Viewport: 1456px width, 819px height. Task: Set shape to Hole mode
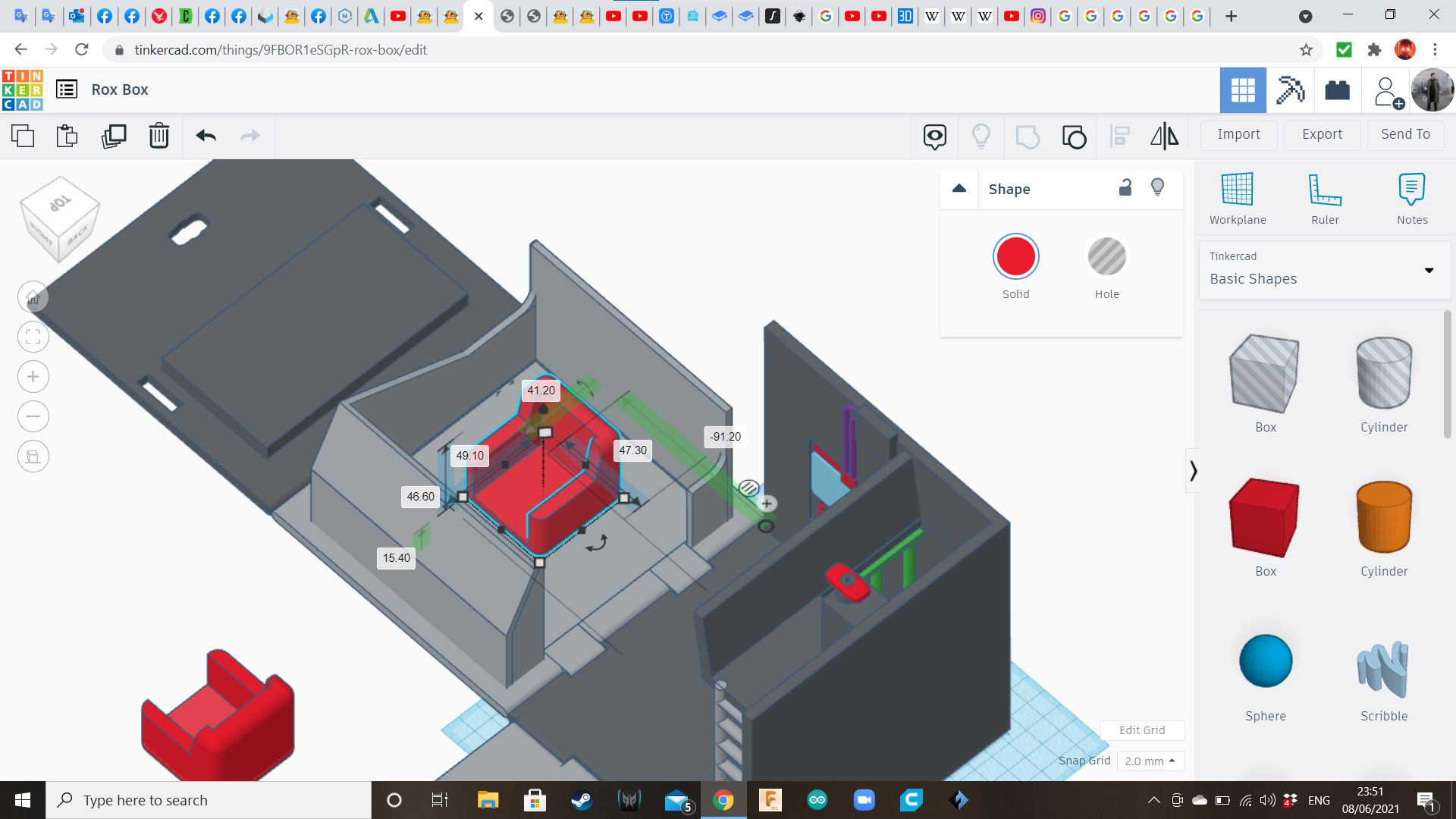[x=1106, y=258]
